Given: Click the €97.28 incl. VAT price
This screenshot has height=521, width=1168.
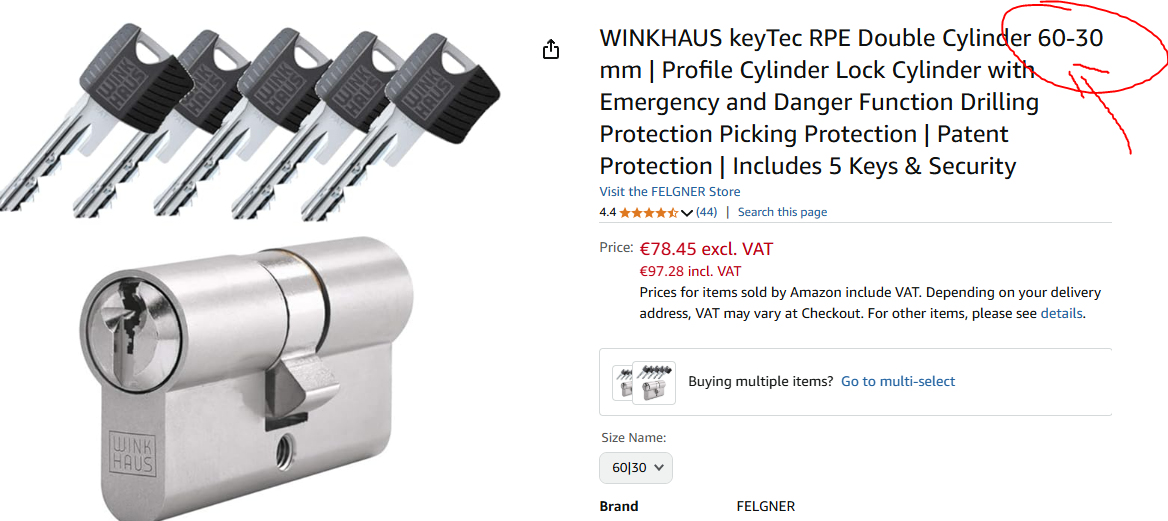Looking at the screenshot, I should point(691,272).
